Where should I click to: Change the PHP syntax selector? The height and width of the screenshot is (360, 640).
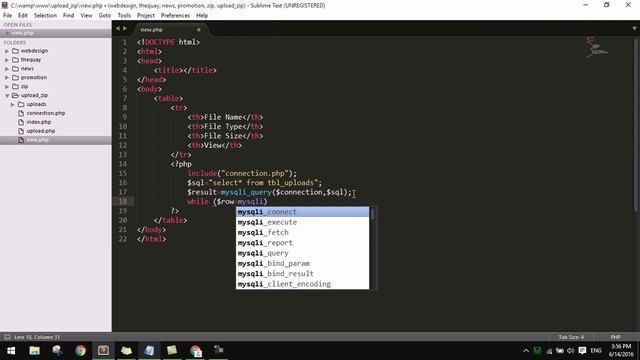coord(616,337)
